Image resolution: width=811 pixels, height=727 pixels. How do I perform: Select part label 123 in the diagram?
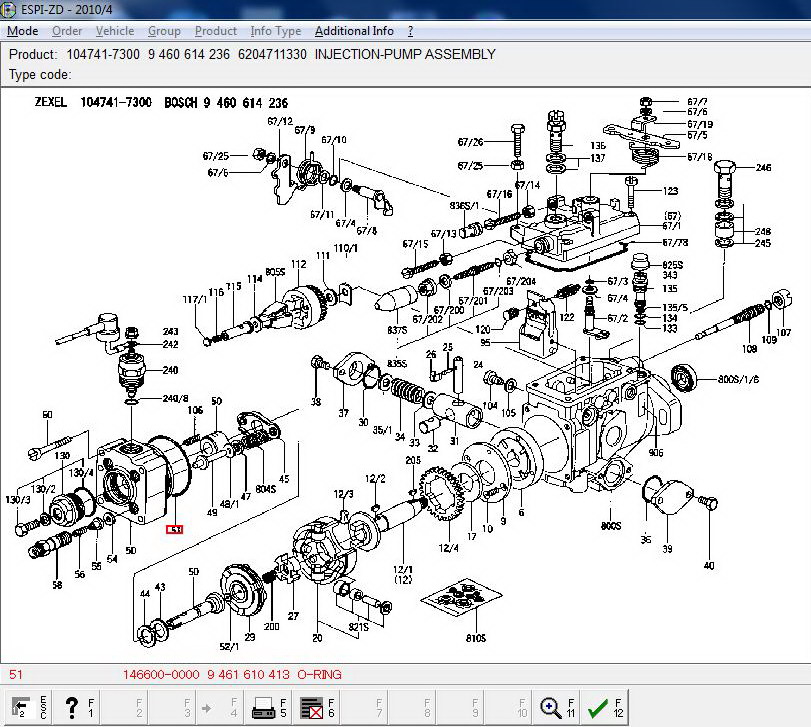[670, 191]
